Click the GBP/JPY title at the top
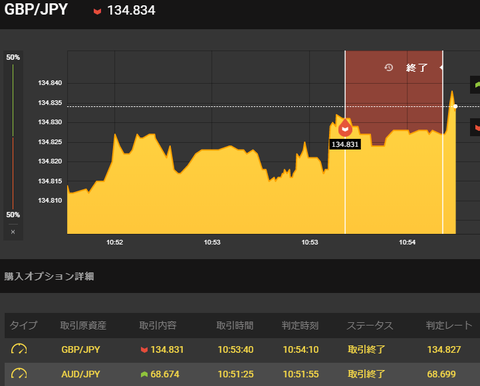This screenshot has height=386, width=480. point(36,10)
